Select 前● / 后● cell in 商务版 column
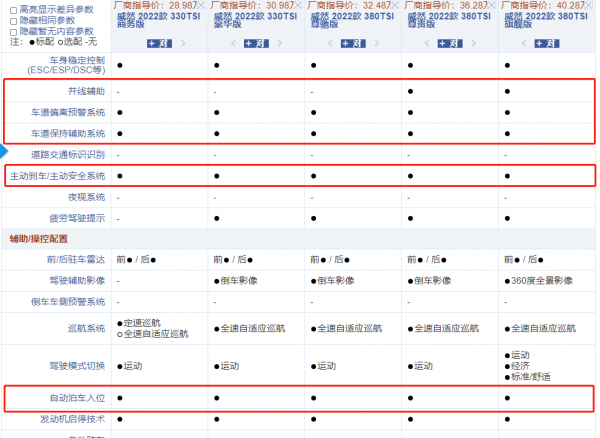The image size is (600, 438). click(136, 260)
